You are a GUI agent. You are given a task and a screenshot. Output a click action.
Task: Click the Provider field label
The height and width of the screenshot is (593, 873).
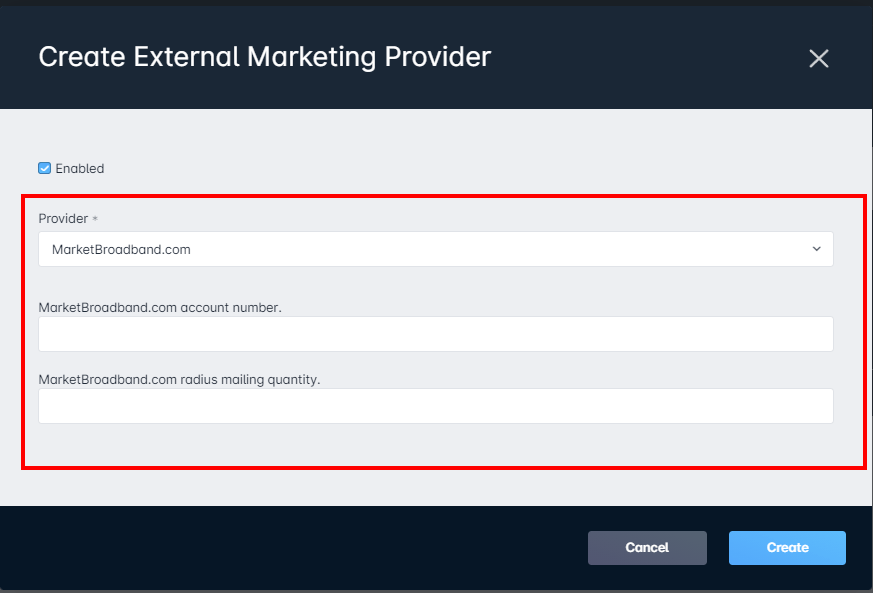[62, 218]
